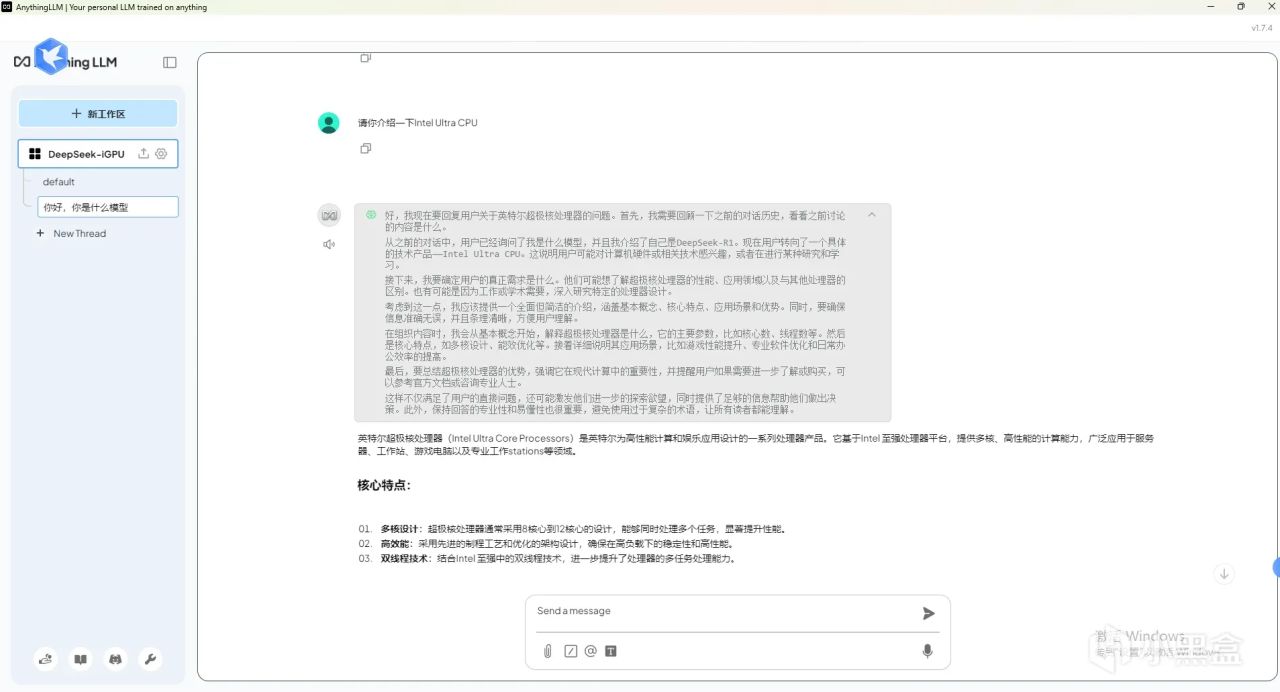Select the 你好，你是什么模型 thread
This screenshot has width=1280, height=692.
(108, 207)
